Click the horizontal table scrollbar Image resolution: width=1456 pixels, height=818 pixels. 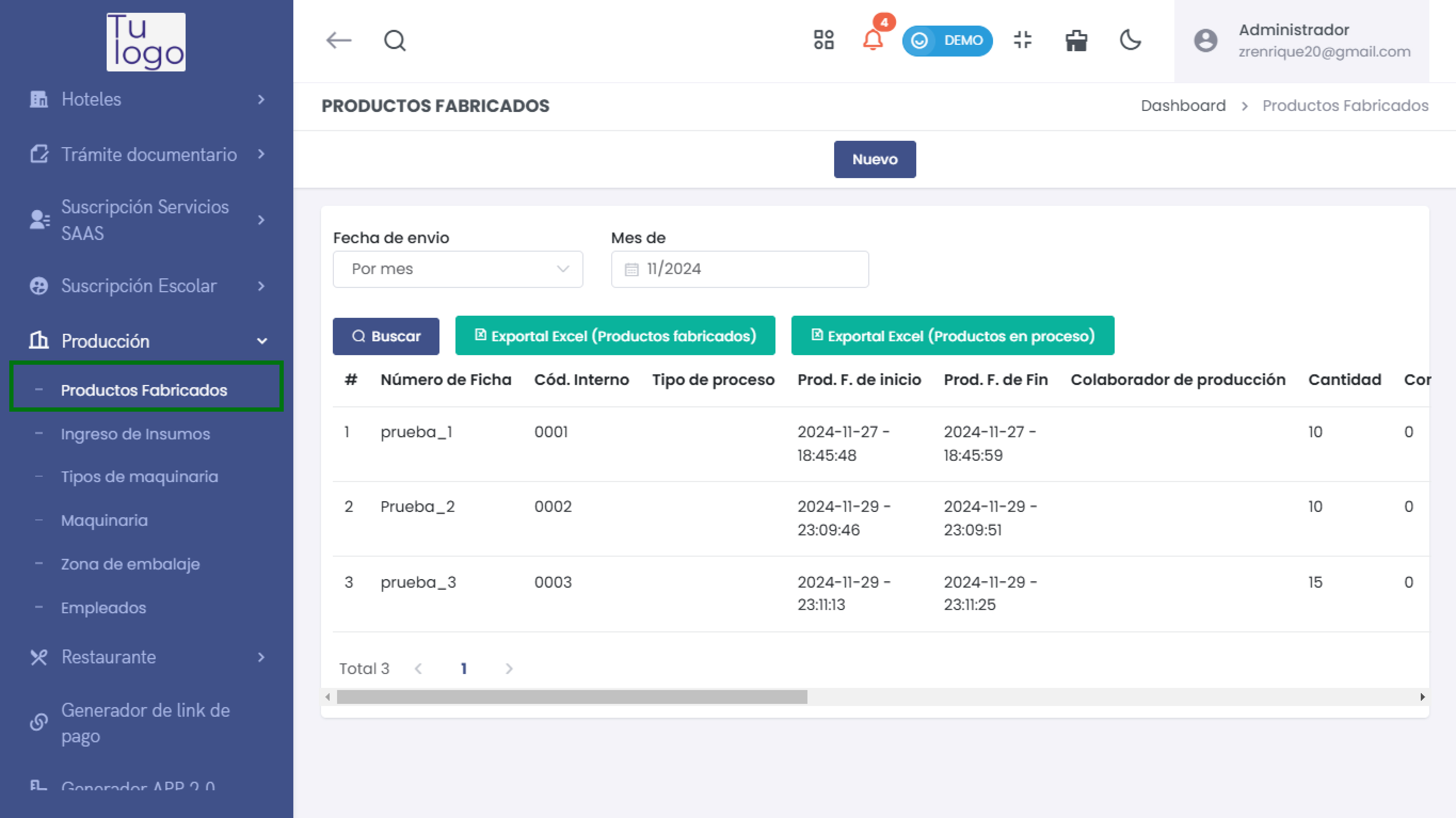coord(571,697)
